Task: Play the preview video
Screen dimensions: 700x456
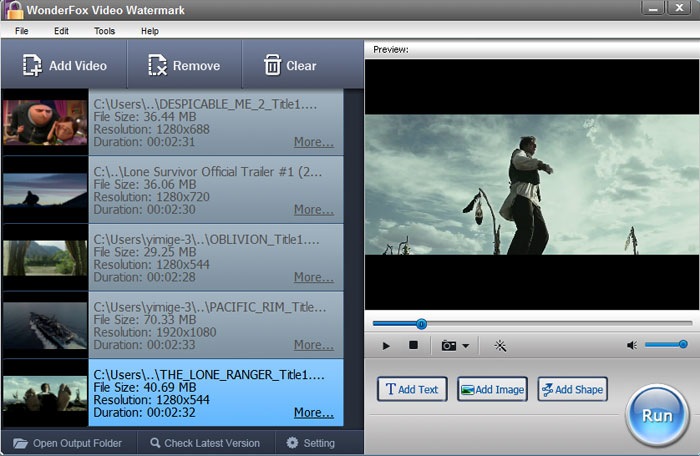Action: 386,346
